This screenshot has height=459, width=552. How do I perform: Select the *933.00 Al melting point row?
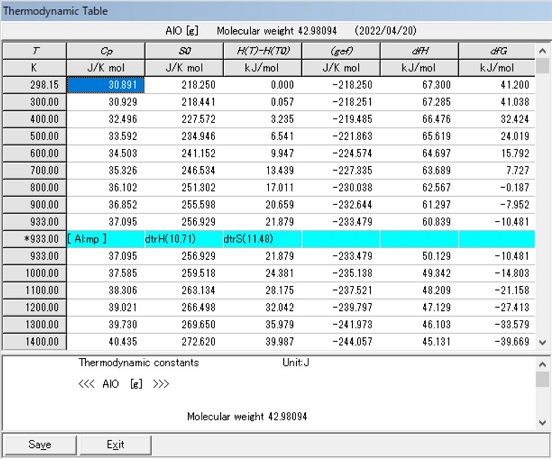269,239
